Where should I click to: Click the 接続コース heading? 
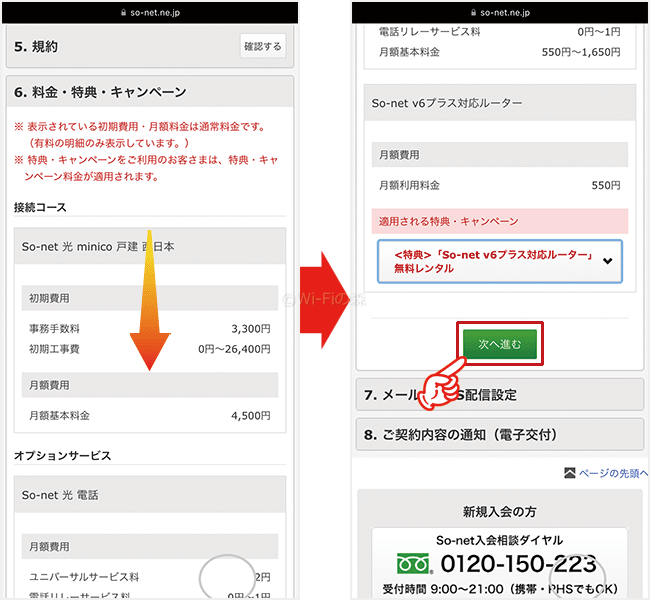[x=40, y=207]
